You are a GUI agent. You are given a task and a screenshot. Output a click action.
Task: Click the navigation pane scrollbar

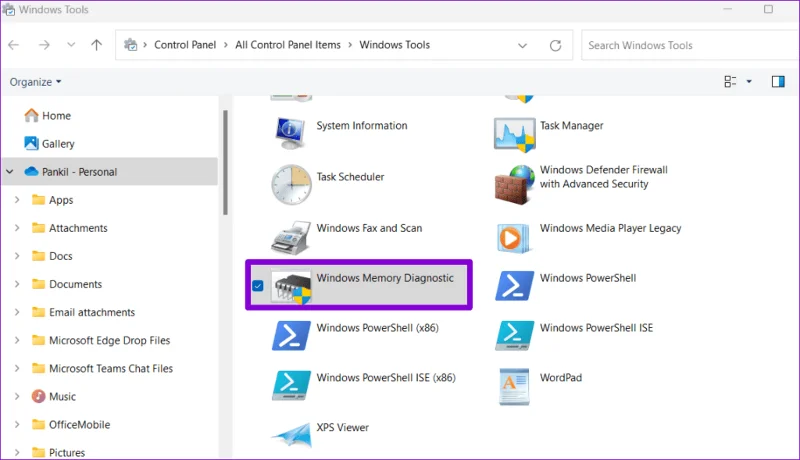pyautogui.click(x=225, y=162)
